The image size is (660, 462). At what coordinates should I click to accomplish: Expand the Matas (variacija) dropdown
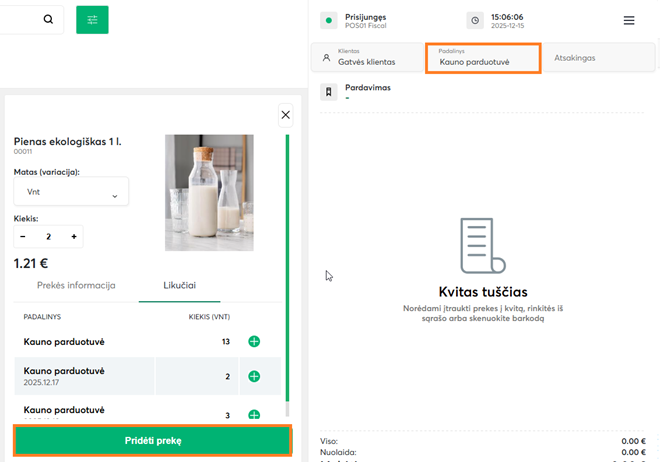(71, 192)
